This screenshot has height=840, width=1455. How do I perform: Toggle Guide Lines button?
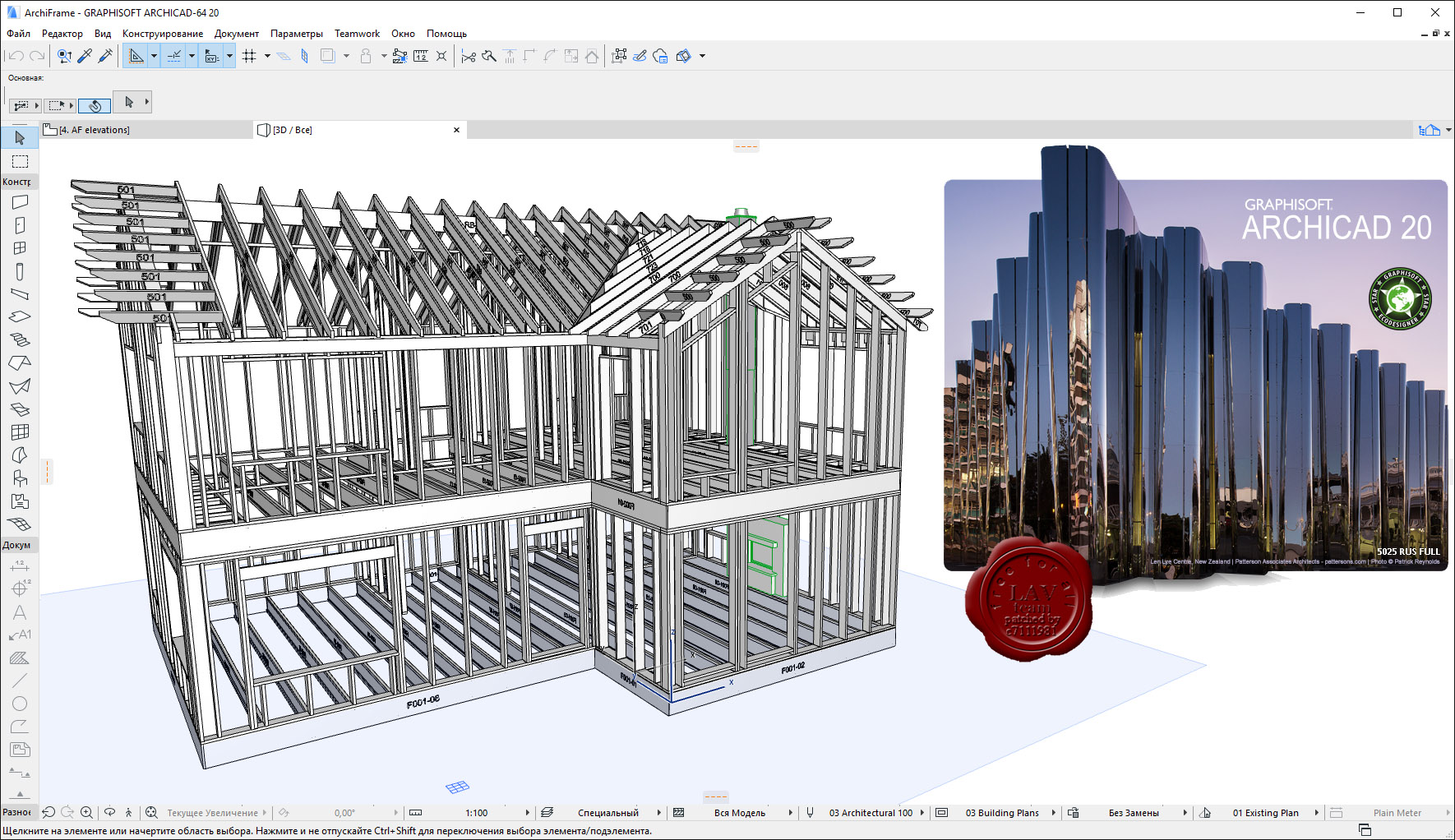pos(136,56)
